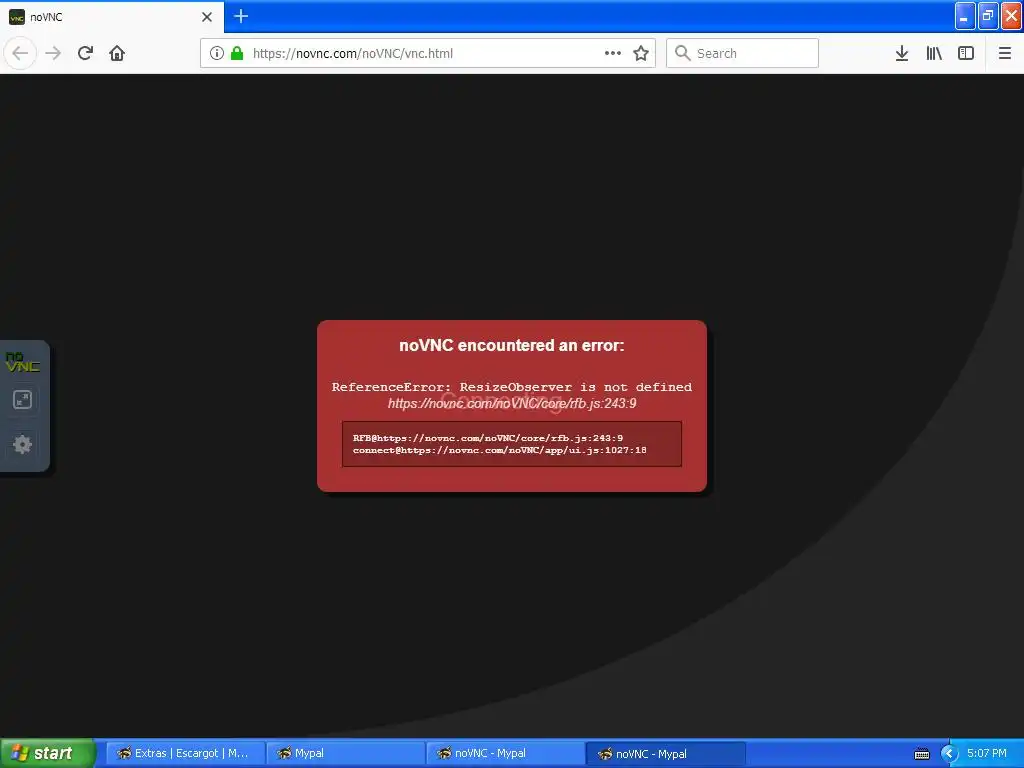Close the noVNC browser tab
This screenshot has height=768, width=1024.
click(x=207, y=17)
